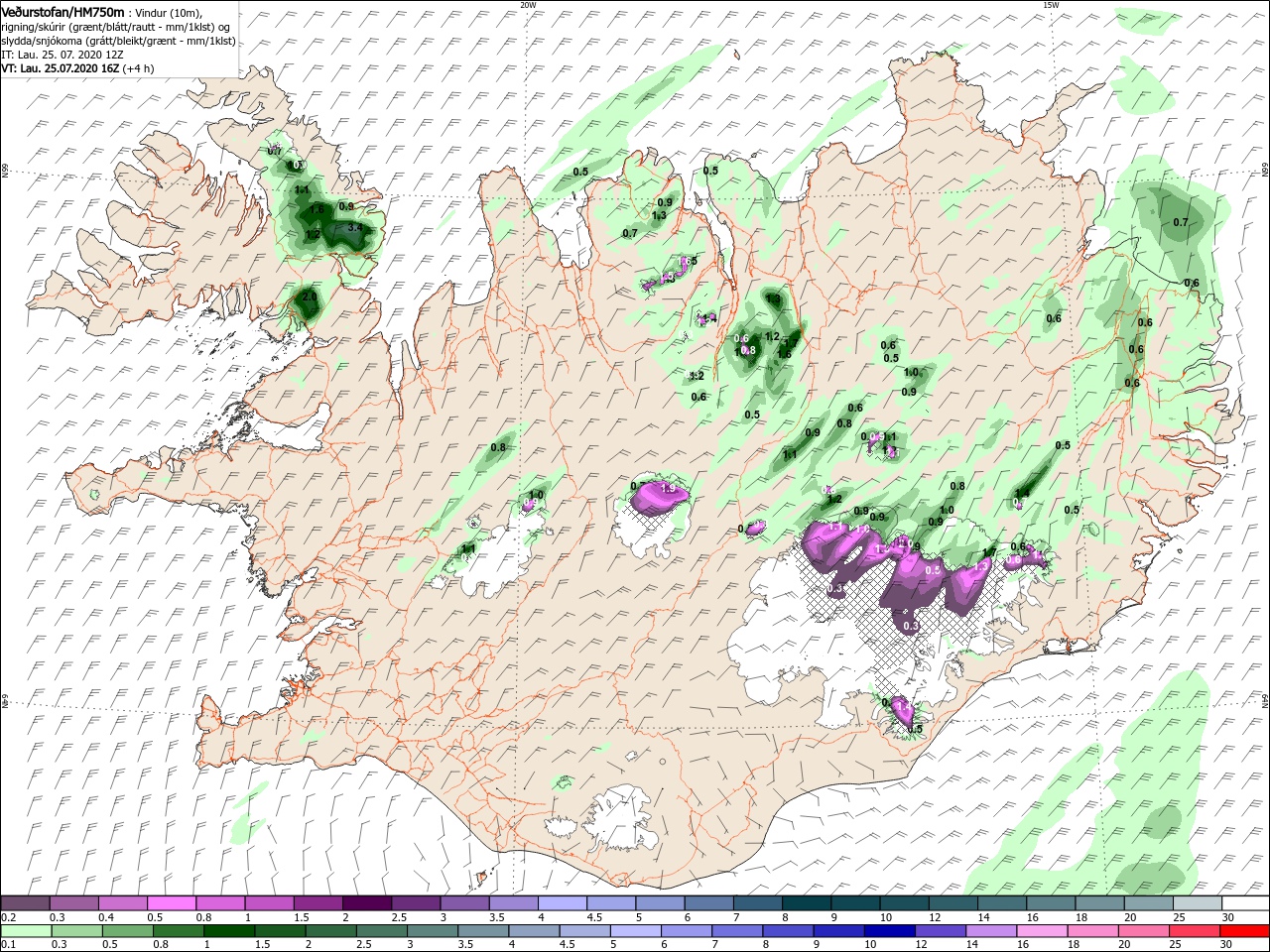The image size is (1270, 952).
Task: Click the 2.0 precipitation value on the map
Action: tap(310, 297)
